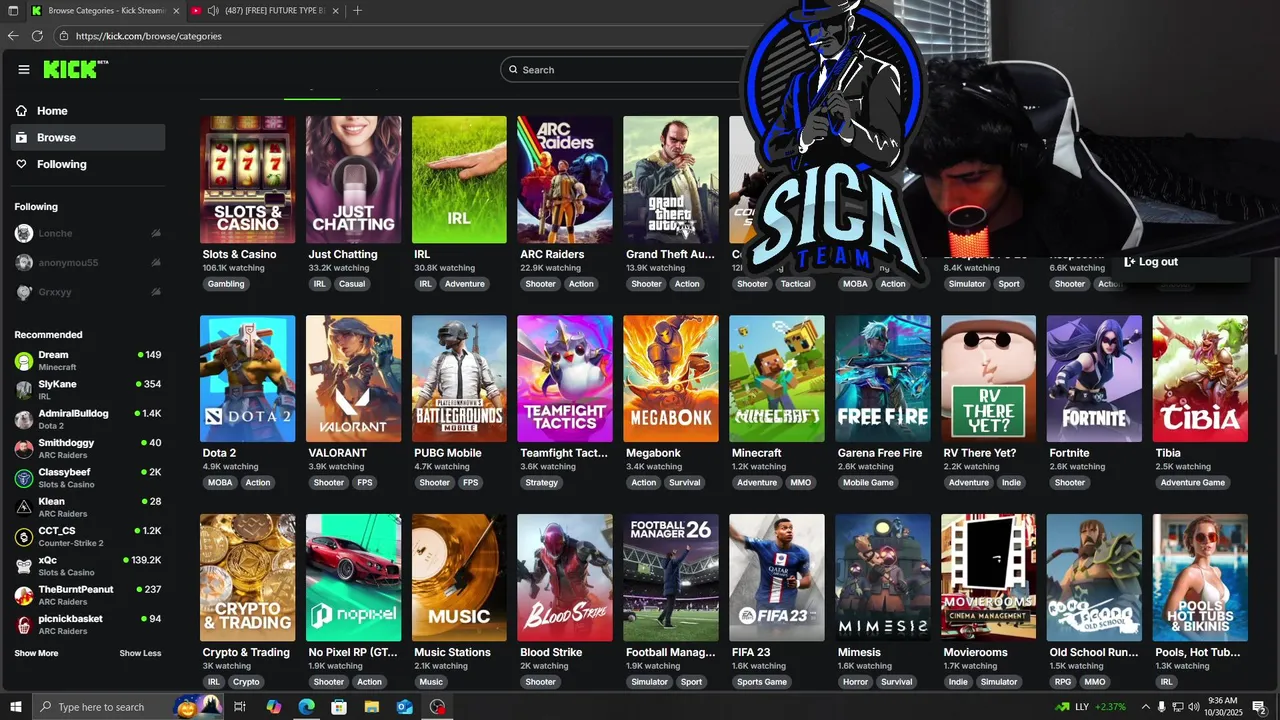
Task: Open the Kick hamburger menu
Action: pyautogui.click(x=24, y=69)
